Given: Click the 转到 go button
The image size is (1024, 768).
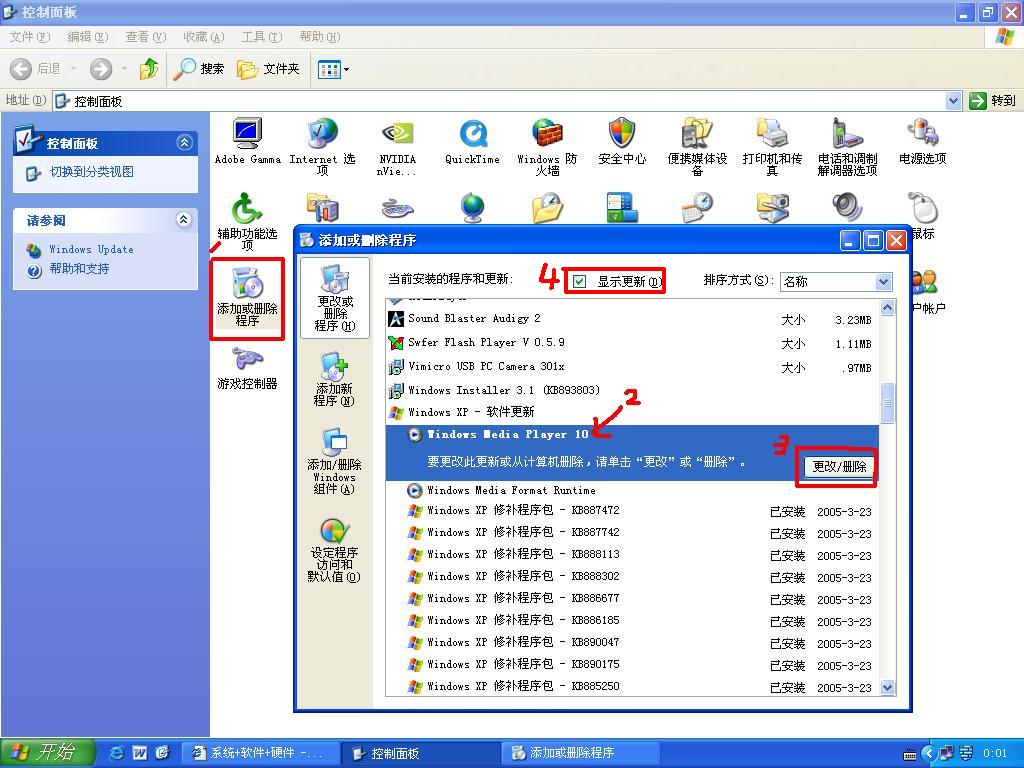Looking at the screenshot, I should coord(993,101).
